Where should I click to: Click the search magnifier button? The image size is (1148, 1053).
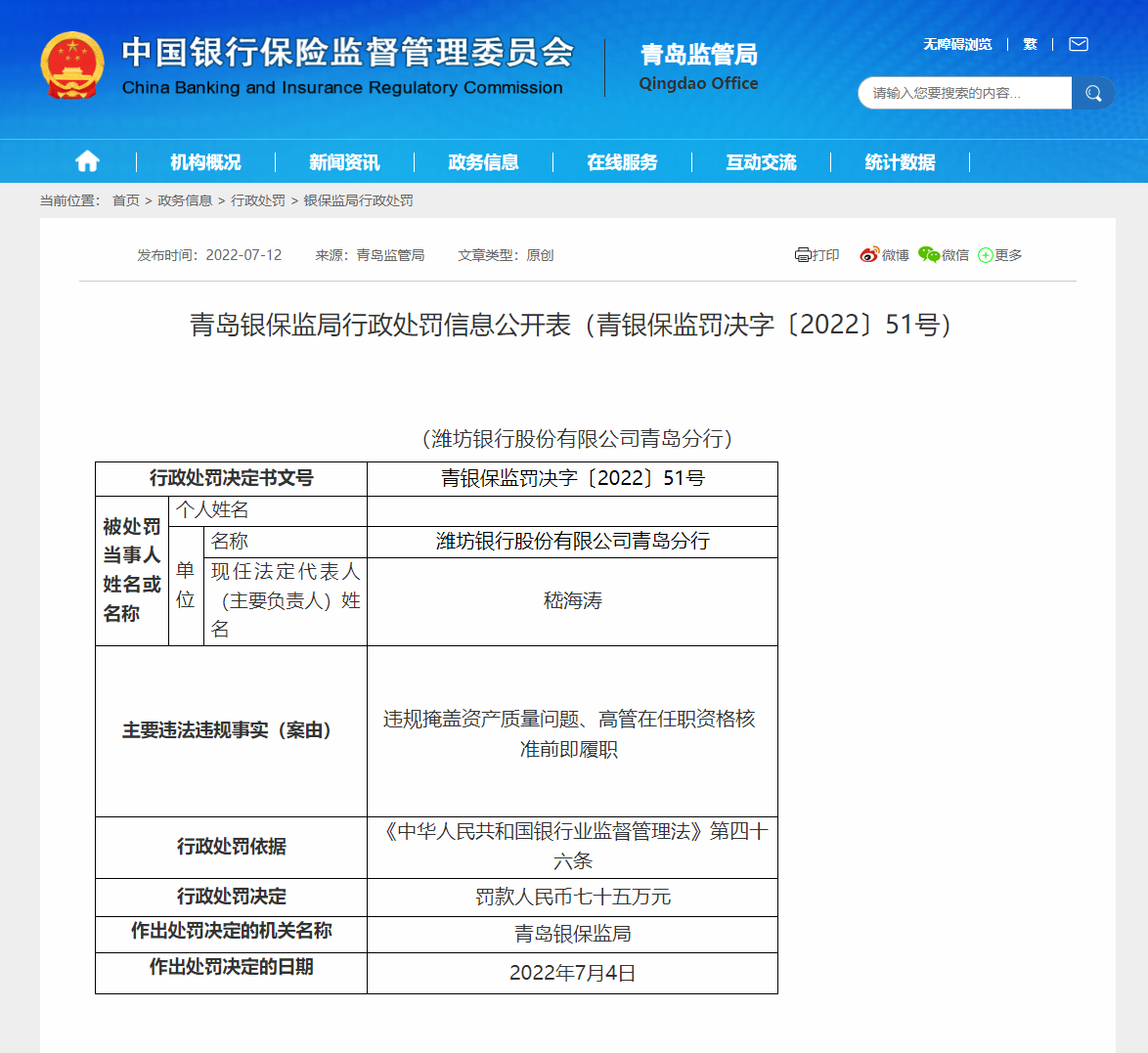1093,93
